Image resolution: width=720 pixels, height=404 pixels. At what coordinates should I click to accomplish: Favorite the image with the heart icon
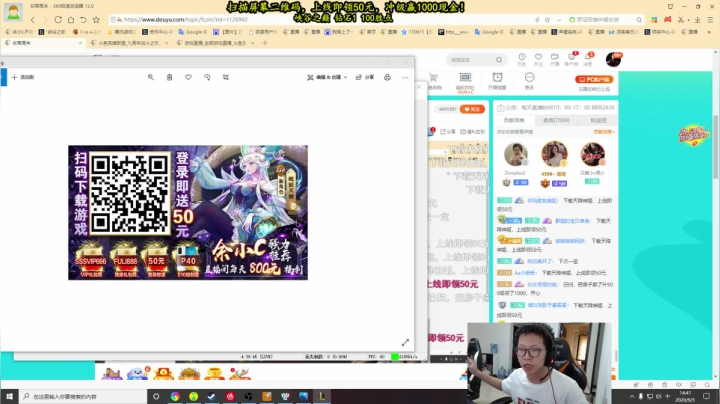click(x=188, y=77)
